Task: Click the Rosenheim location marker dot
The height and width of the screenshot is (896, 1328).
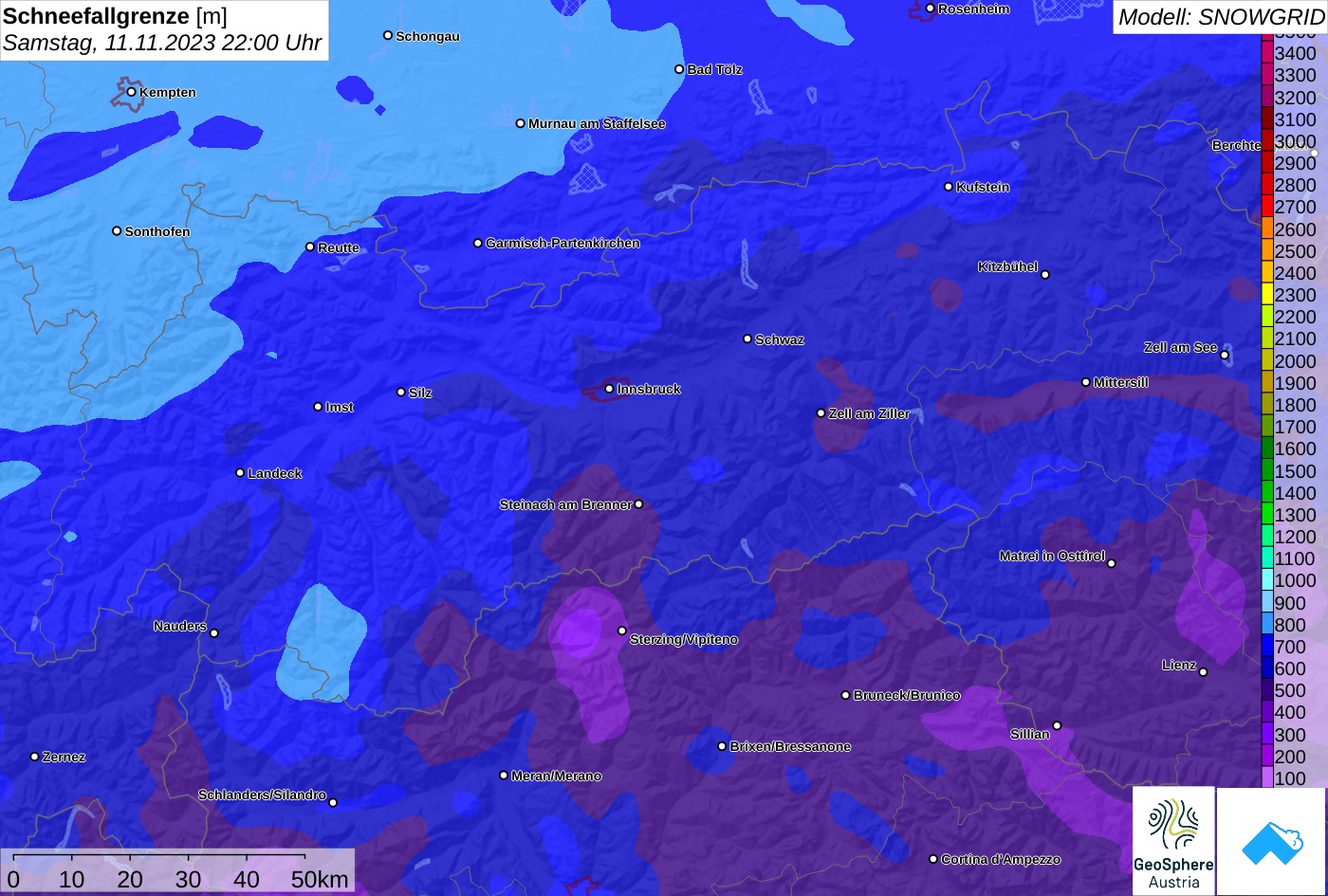Action: coord(930,9)
